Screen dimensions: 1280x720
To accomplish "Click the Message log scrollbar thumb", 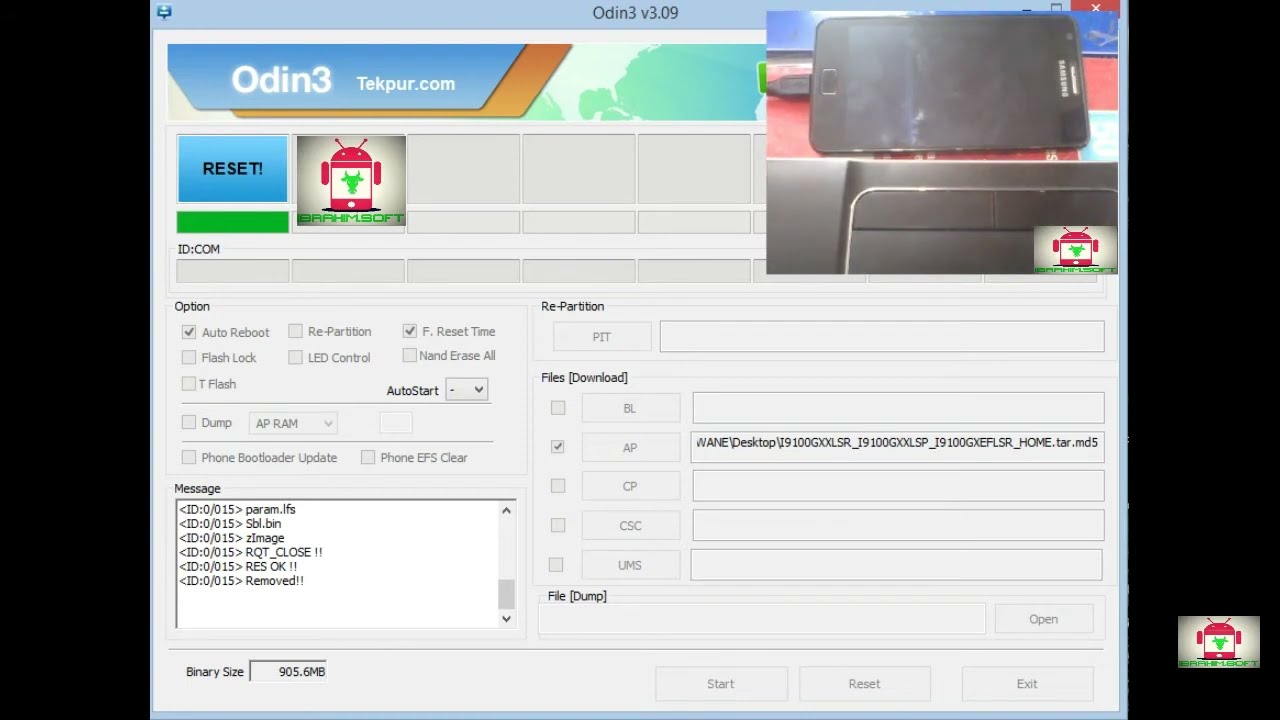I will point(506,594).
